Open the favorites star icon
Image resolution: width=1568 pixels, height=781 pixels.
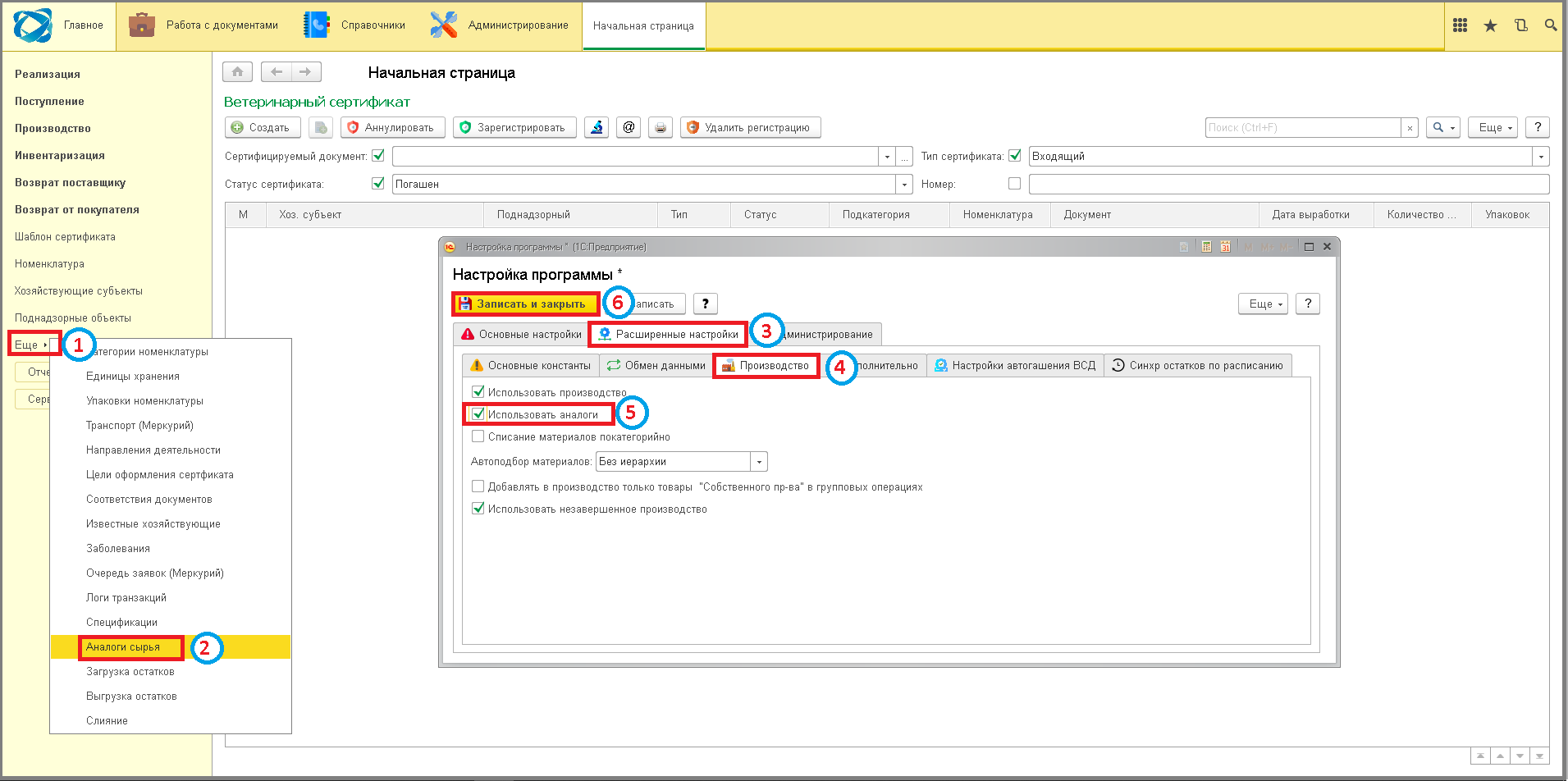pyautogui.click(x=1490, y=25)
